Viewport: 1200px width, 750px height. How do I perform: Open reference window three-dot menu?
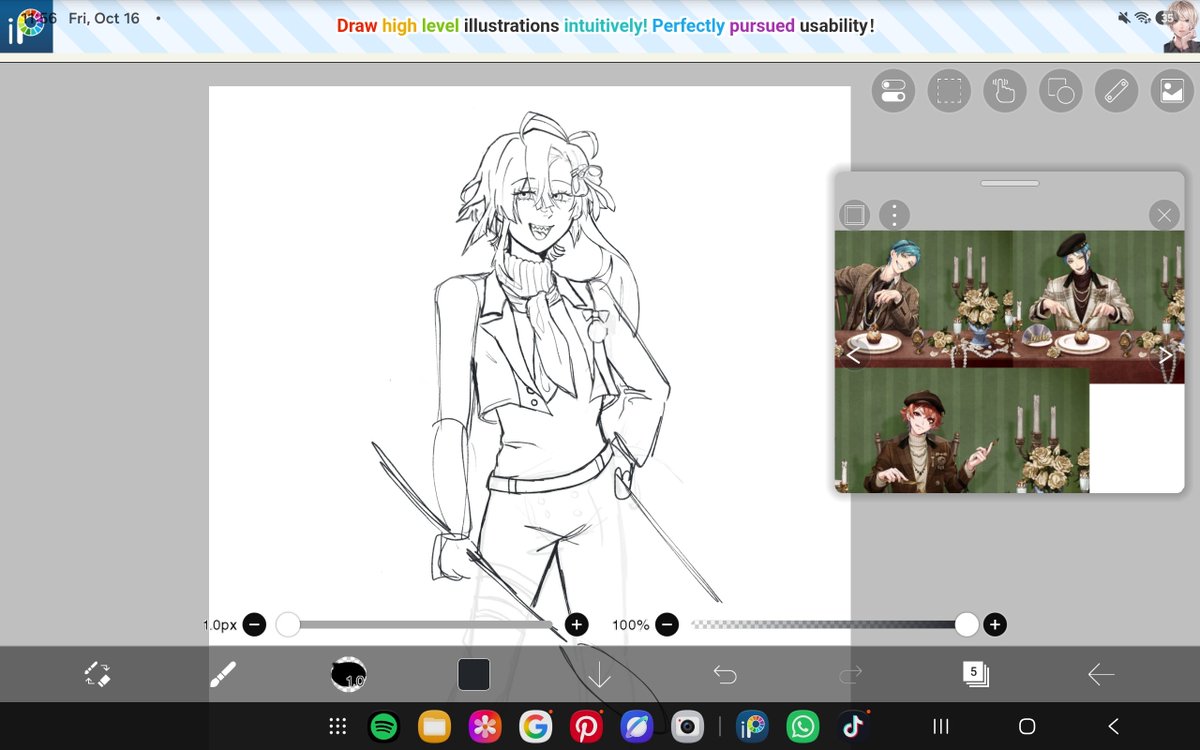pyautogui.click(x=894, y=214)
